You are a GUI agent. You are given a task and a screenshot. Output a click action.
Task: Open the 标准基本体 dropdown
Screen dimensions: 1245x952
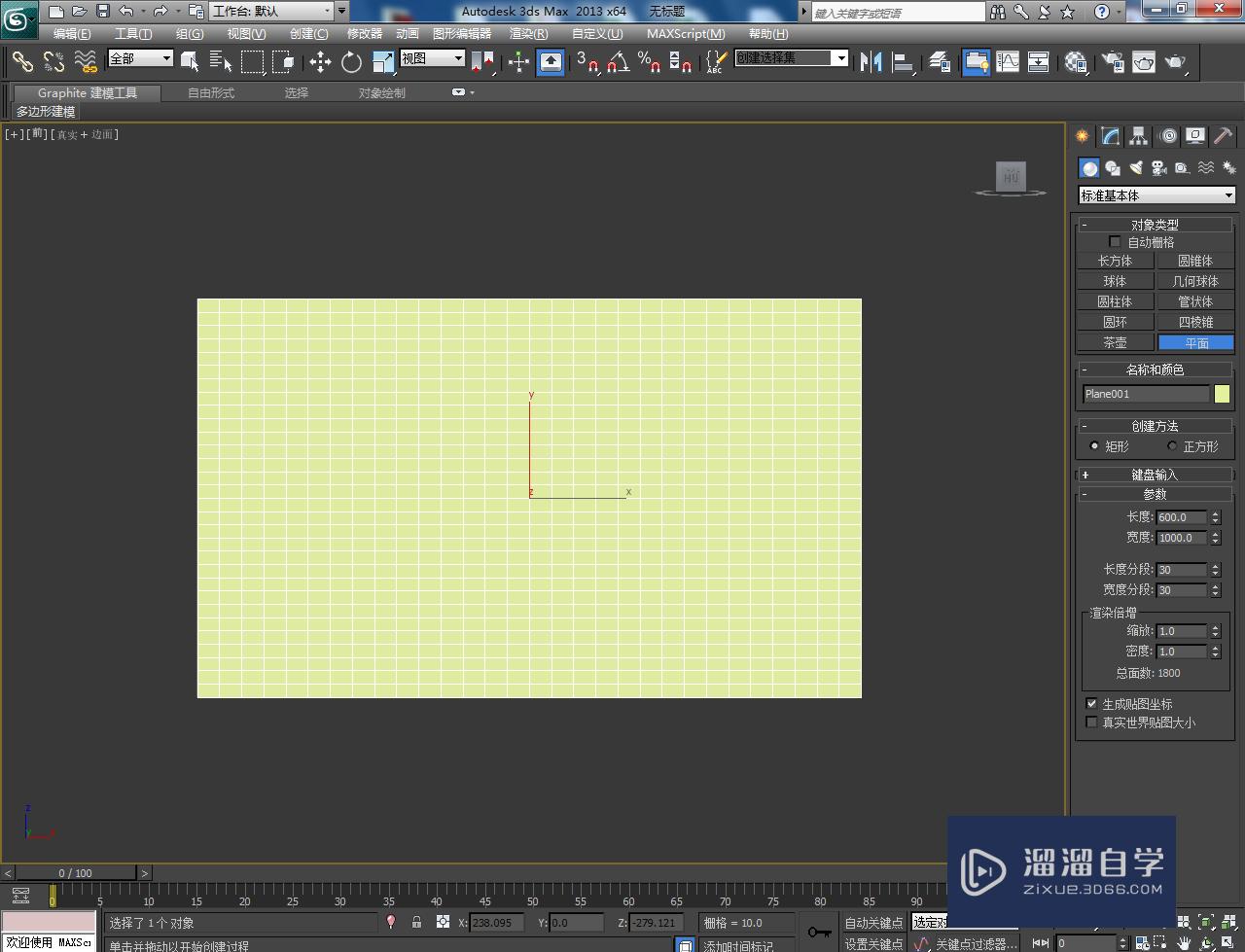point(1156,195)
